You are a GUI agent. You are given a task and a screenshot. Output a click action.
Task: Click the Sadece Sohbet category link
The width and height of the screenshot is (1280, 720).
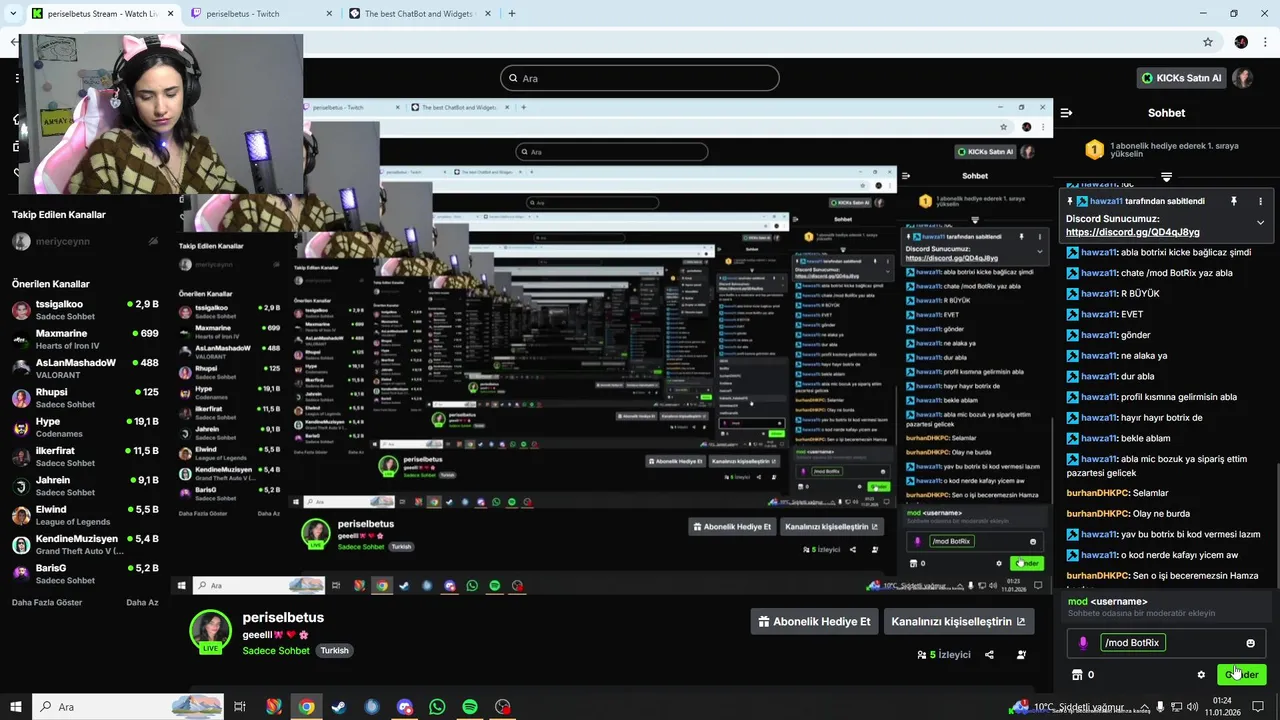tap(276, 651)
